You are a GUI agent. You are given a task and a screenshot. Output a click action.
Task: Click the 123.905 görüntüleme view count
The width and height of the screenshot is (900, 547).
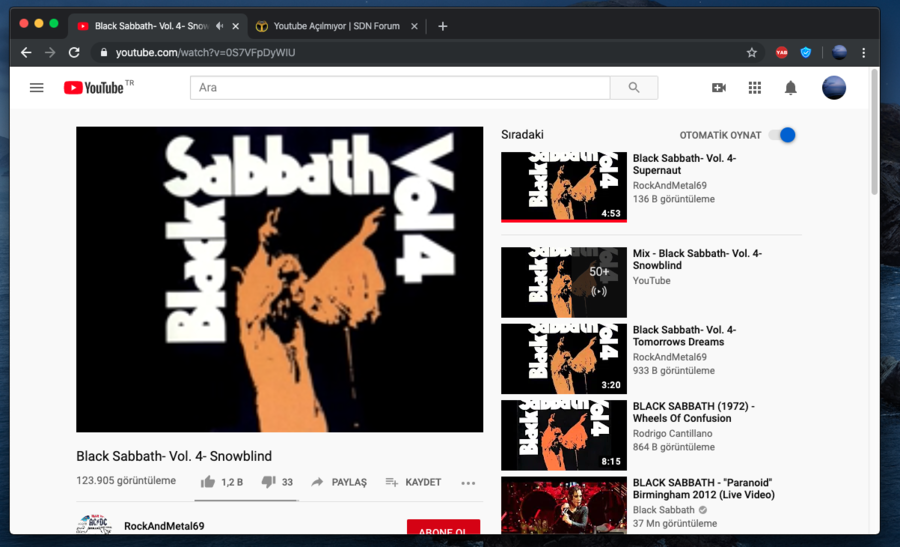[126, 480]
